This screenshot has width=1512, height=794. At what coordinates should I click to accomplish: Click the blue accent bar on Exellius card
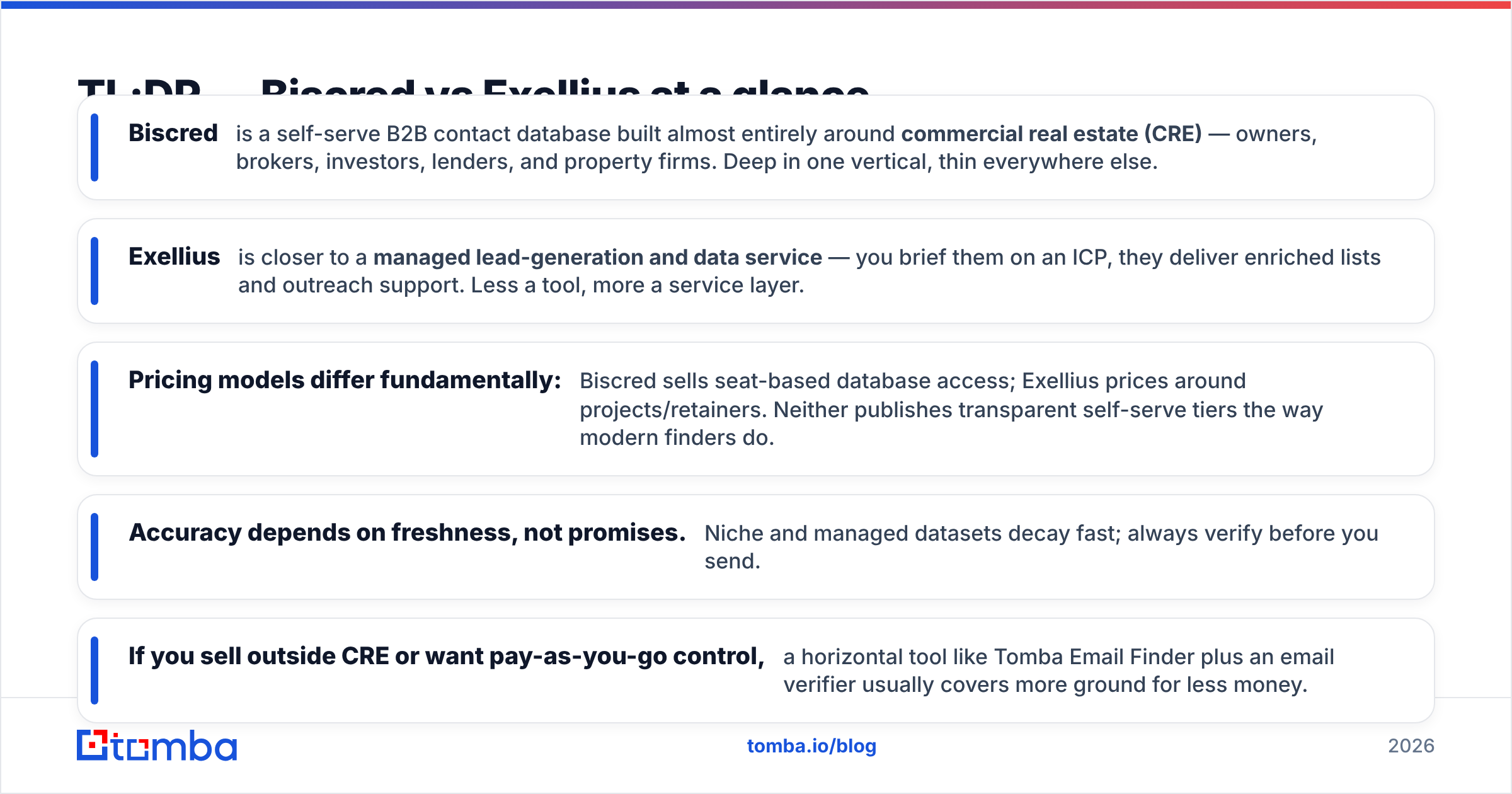coord(94,271)
